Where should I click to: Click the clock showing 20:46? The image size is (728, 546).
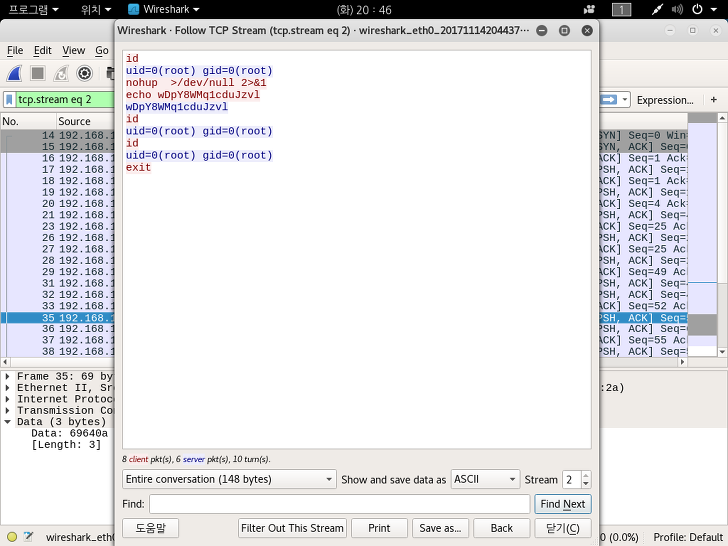pos(364,9)
